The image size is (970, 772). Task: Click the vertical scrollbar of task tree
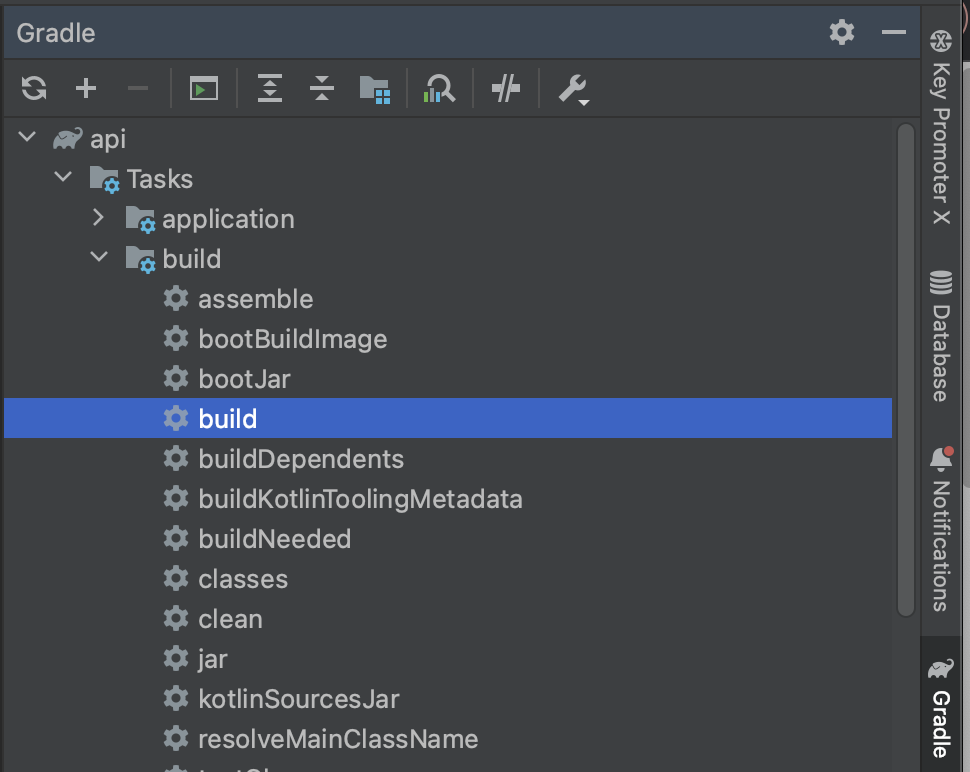tap(906, 370)
